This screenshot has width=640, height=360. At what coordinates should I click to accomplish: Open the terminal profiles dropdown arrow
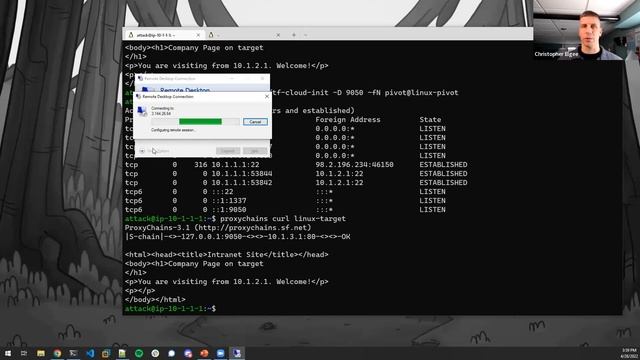(x=306, y=35)
